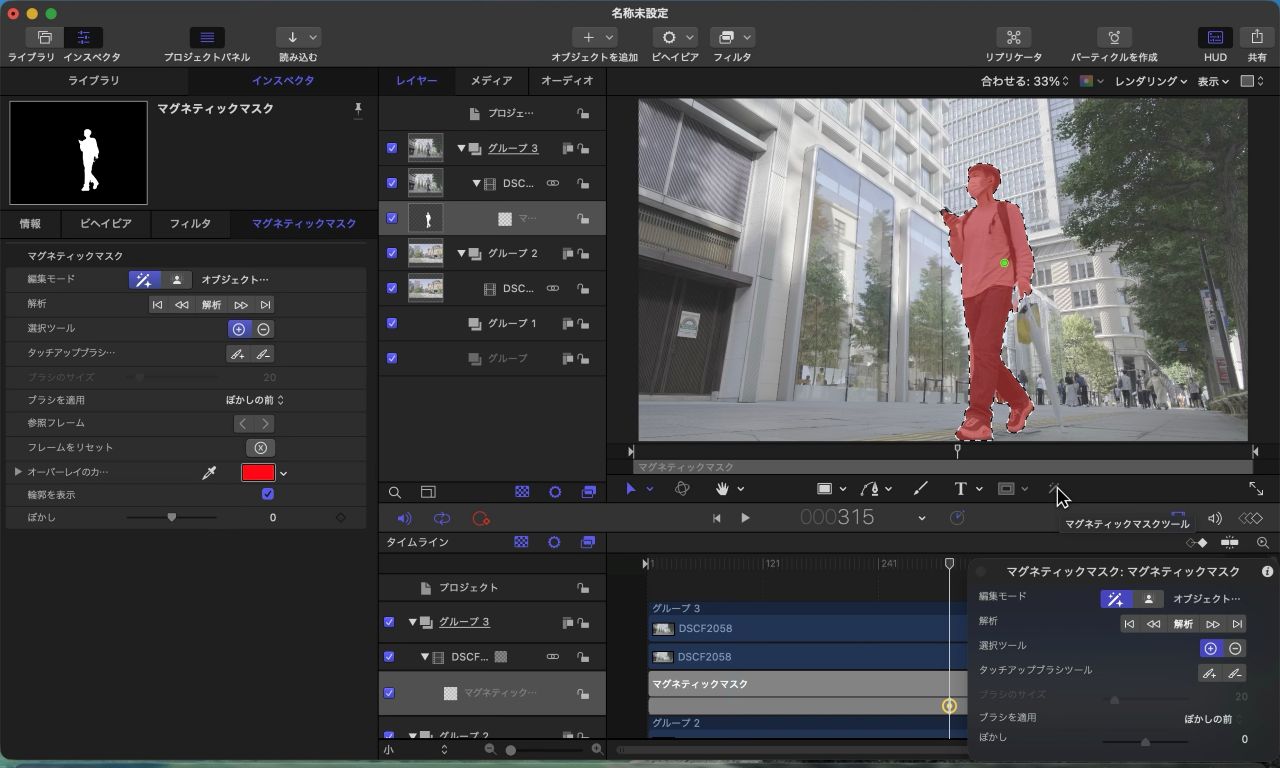Open the Rendering dropdown menu

pos(1150,81)
